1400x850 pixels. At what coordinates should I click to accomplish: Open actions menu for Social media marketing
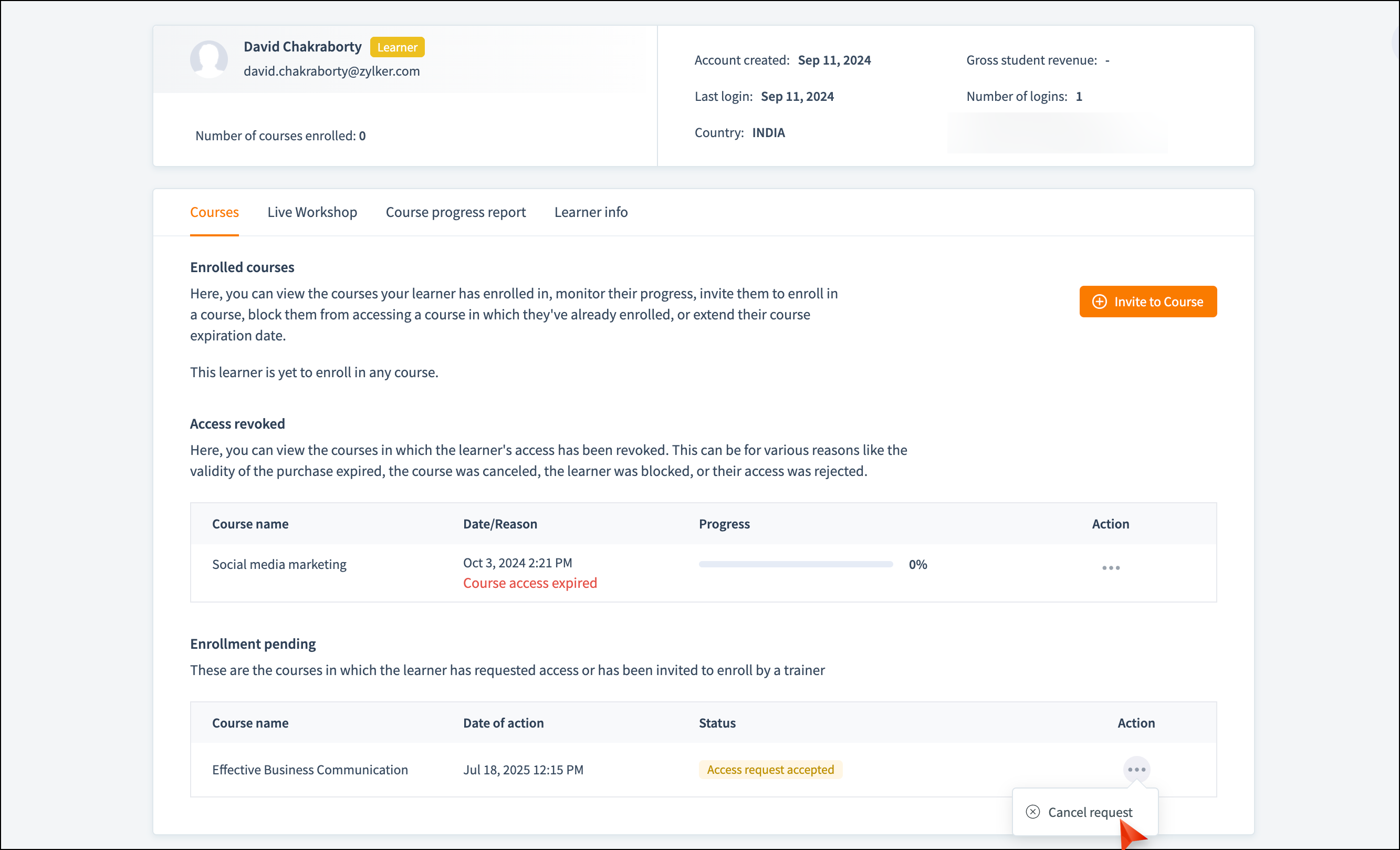pyautogui.click(x=1110, y=567)
